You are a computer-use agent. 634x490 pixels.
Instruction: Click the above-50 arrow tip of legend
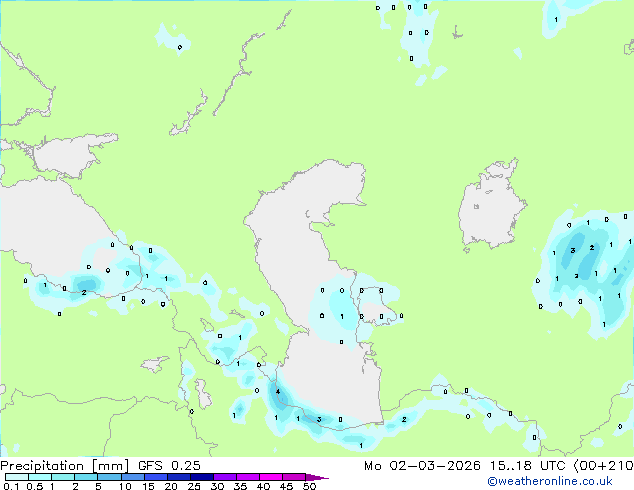(x=317, y=477)
